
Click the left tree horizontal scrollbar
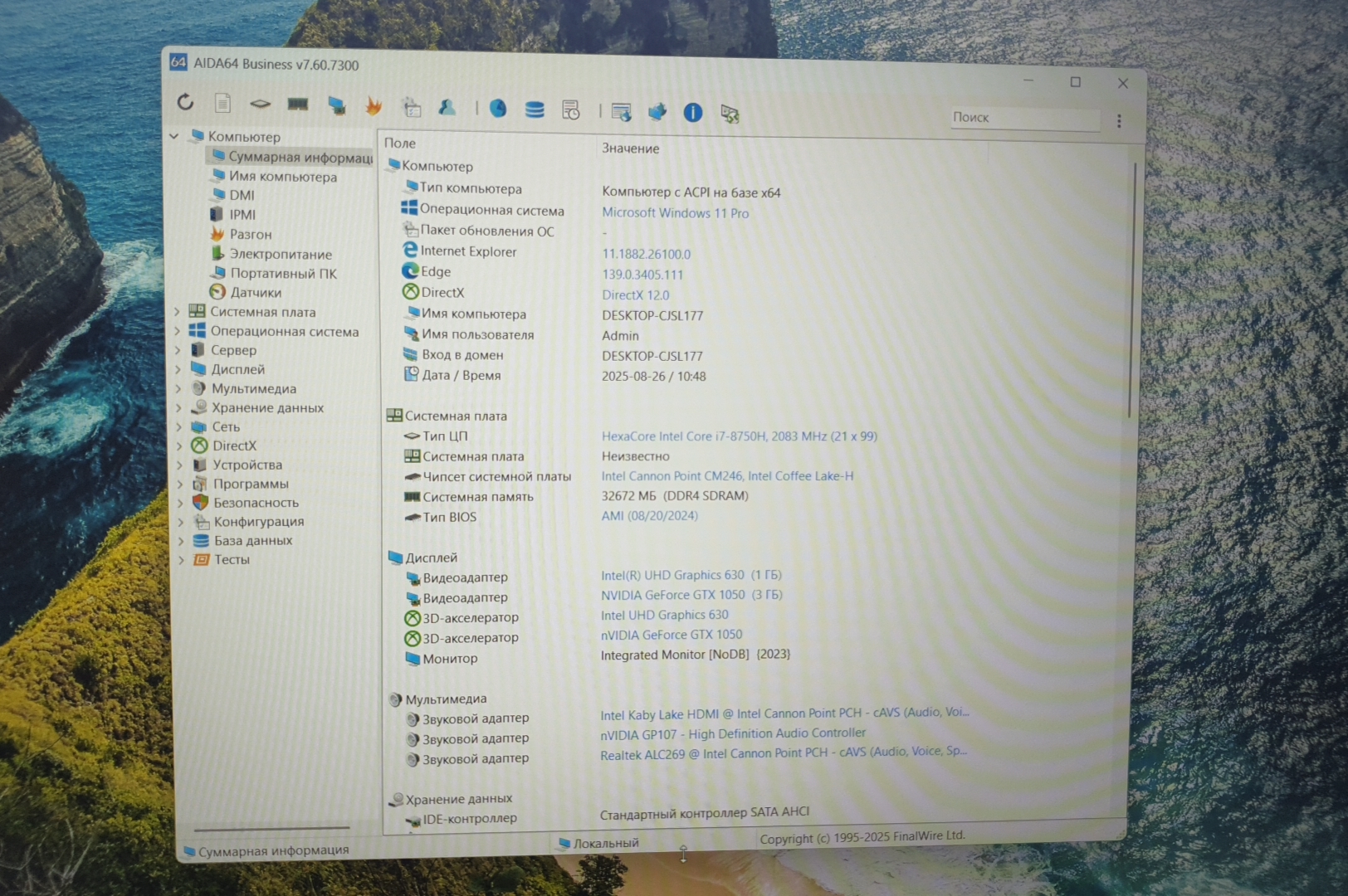271,828
